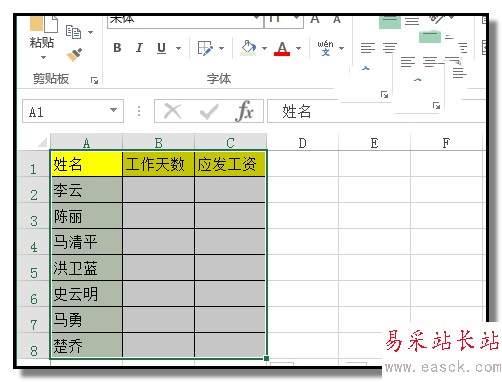The height and width of the screenshot is (382, 502).
Task: Toggle Bold formatting
Action: 117,48
